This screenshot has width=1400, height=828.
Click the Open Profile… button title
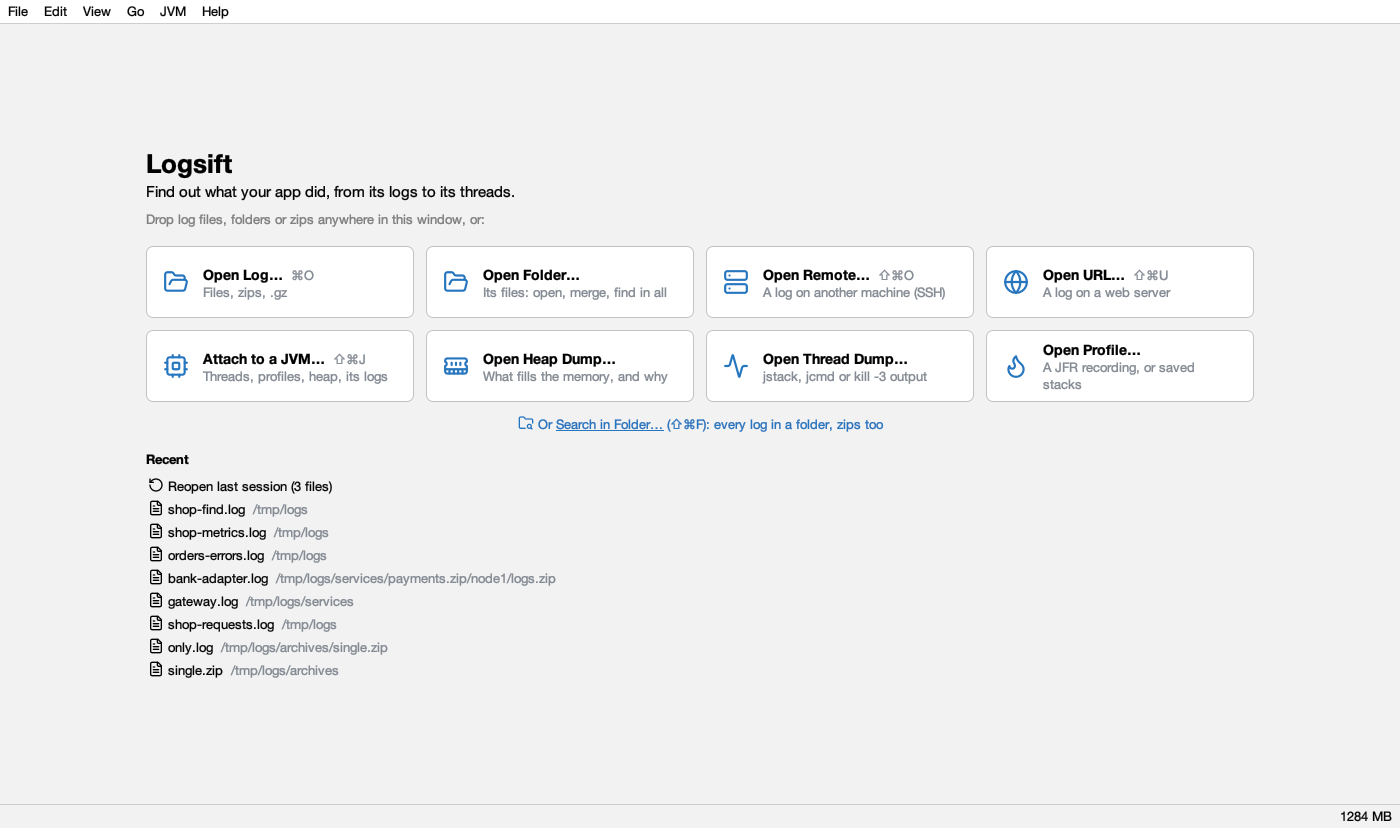[x=1092, y=350]
